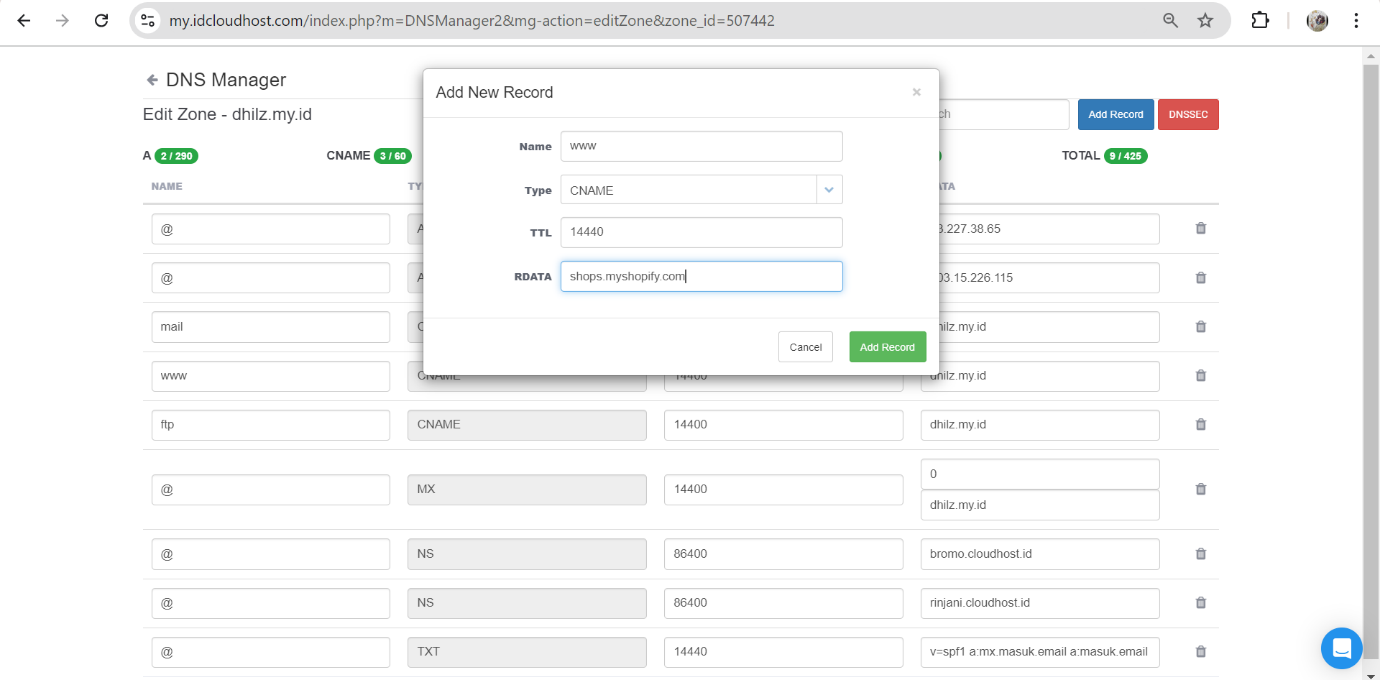The image size is (1380, 680).
Task: Cancel the Add New Record dialog
Action: [805, 347]
